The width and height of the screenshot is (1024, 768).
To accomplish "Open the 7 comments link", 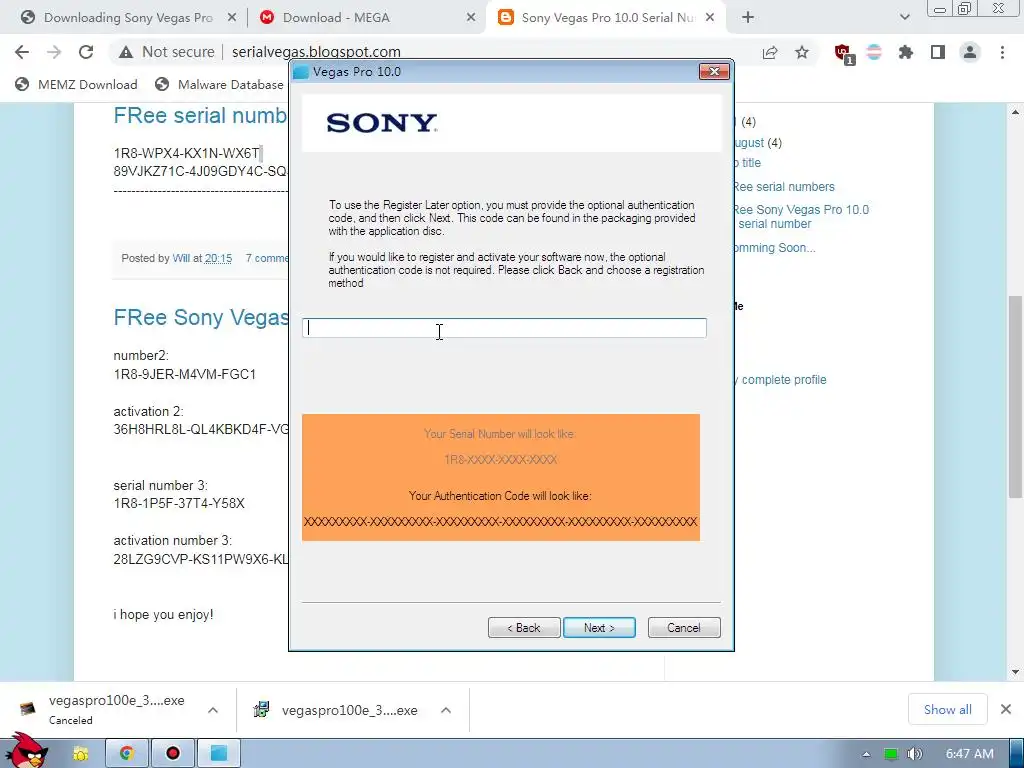I will 267,258.
